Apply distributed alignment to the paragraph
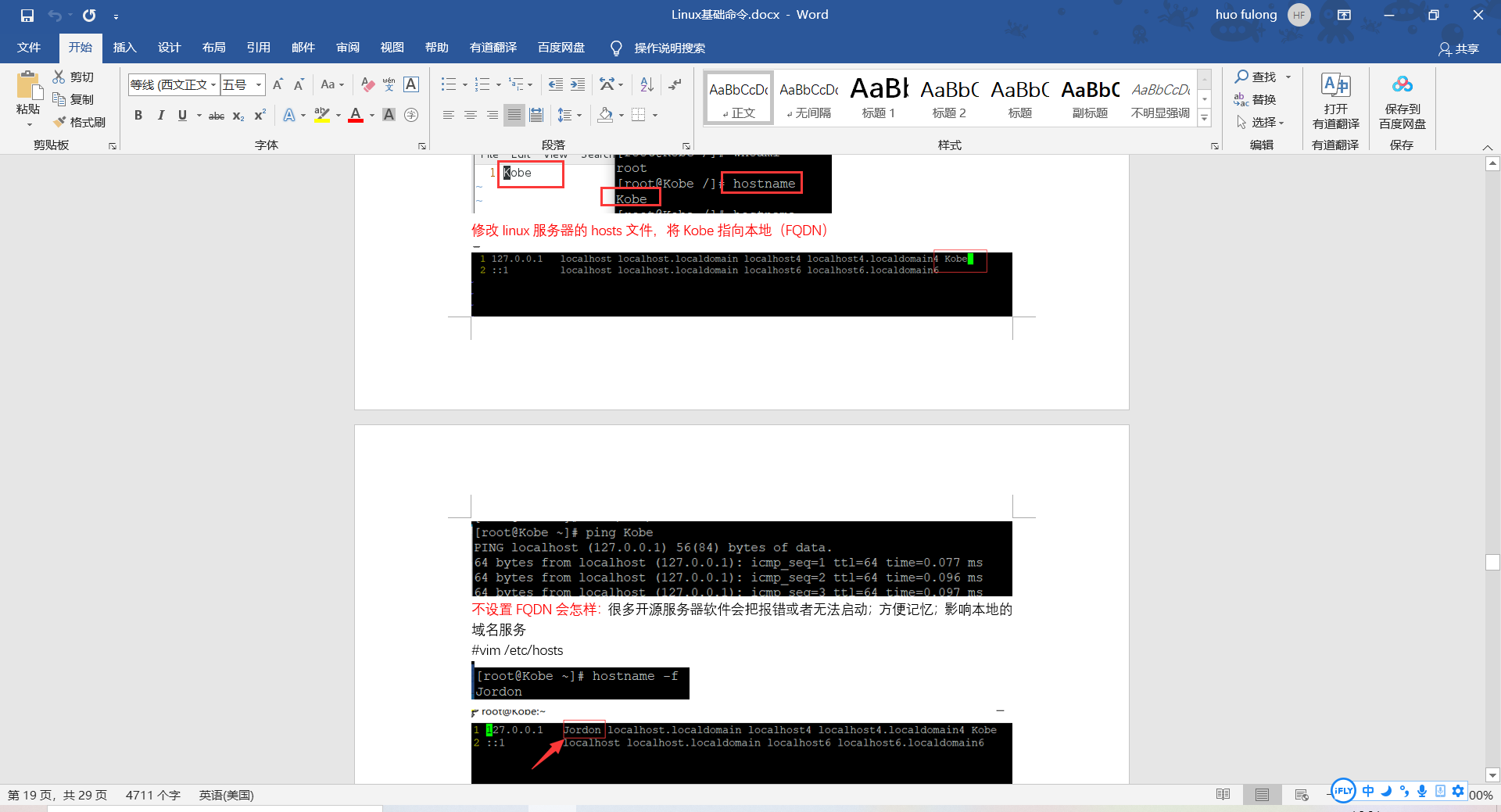Image resolution: width=1501 pixels, height=812 pixels. point(536,116)
